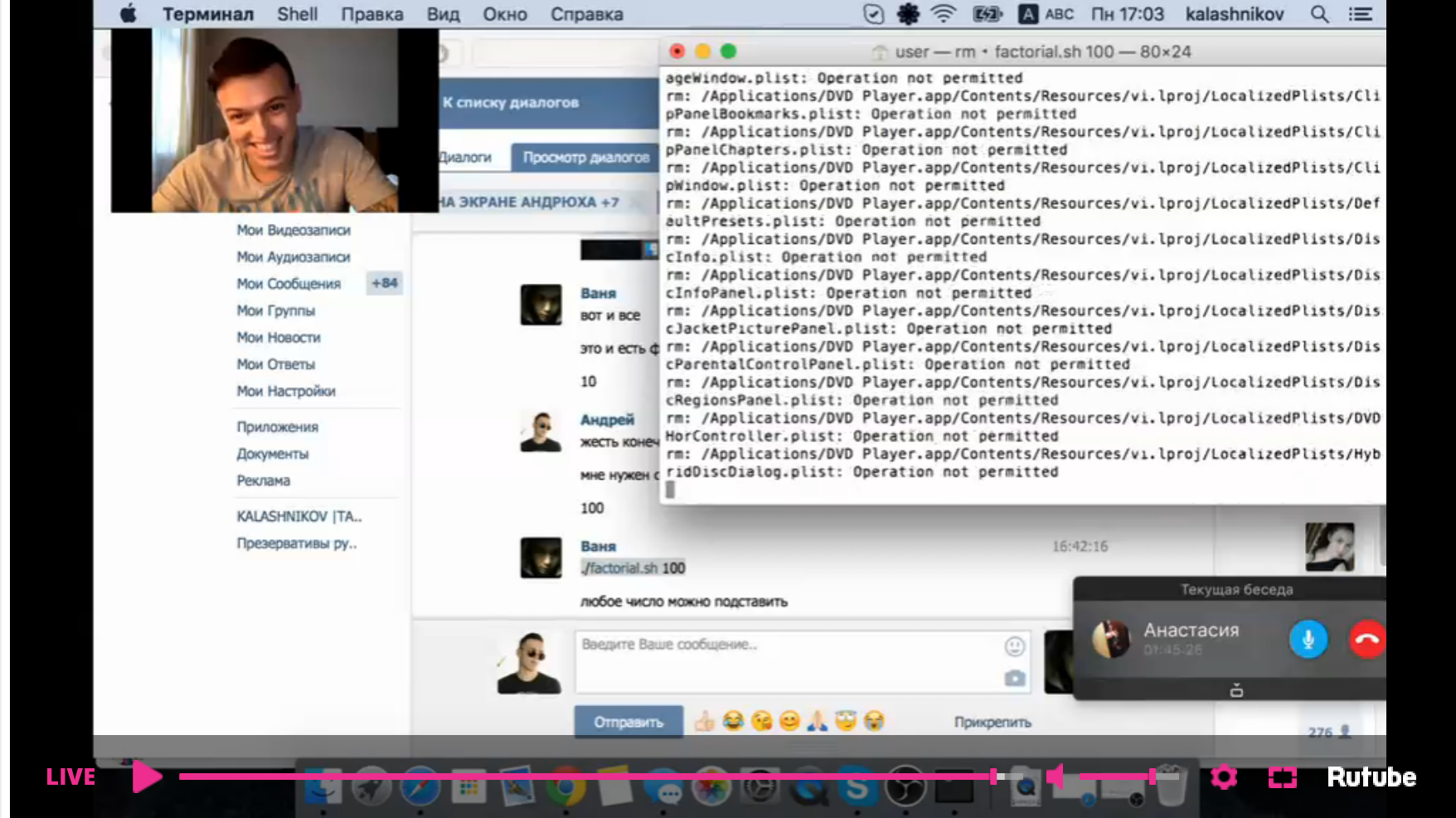Image resolution: width=1456 pixels, height=818 pixels.
Task: Insert the tears of joy emoji
Action: click(x=733, y=721)
